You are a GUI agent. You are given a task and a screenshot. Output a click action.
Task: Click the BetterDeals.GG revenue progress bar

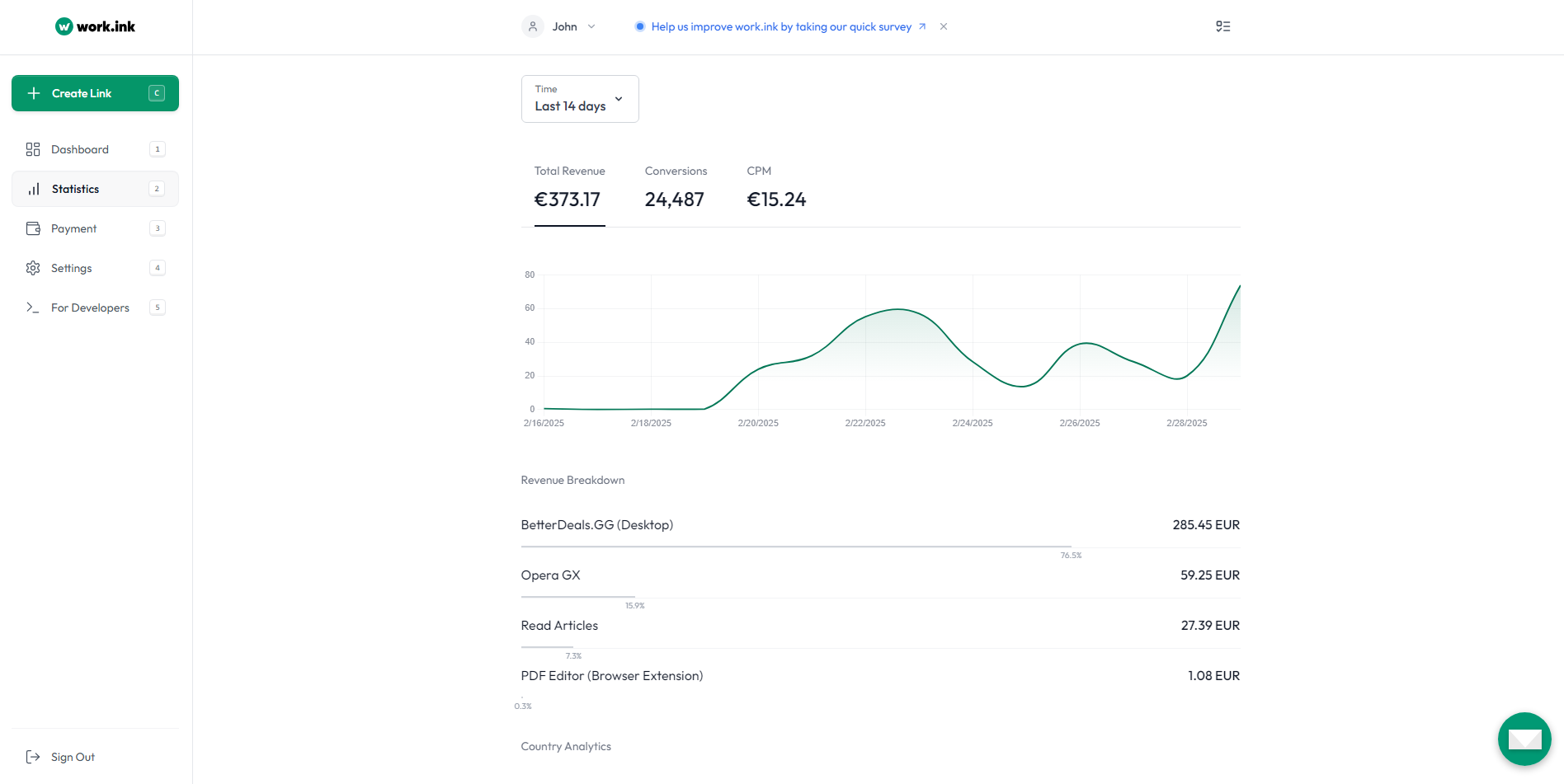[796, 547]
